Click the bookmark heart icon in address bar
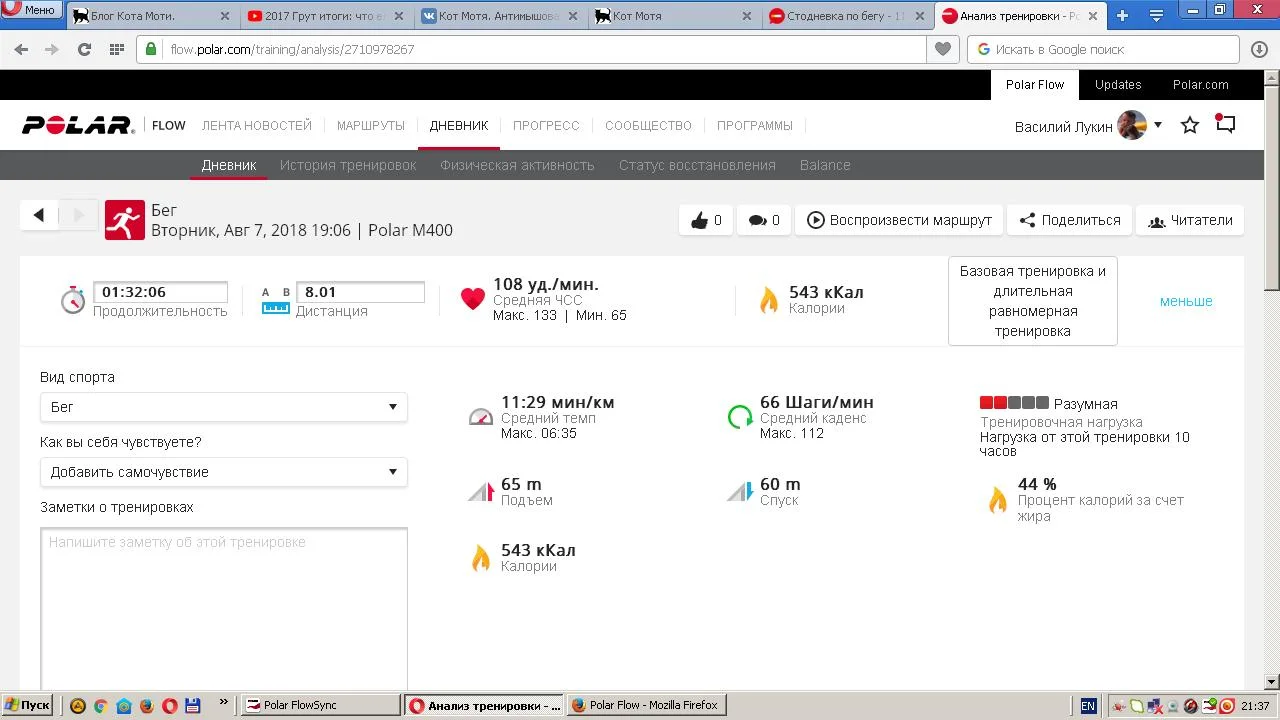Viewport: 1280px width, 720px height. [942, 49]
